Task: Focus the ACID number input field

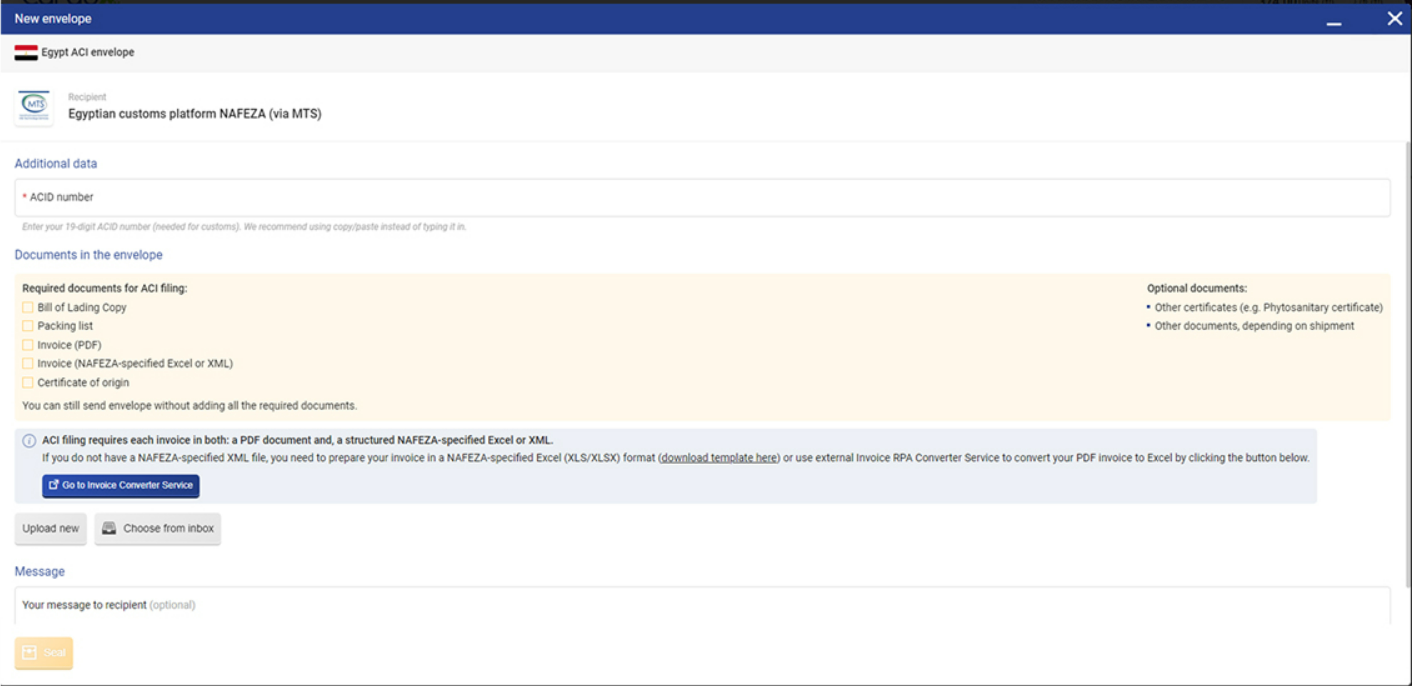Action: click(x=702, y=198)
